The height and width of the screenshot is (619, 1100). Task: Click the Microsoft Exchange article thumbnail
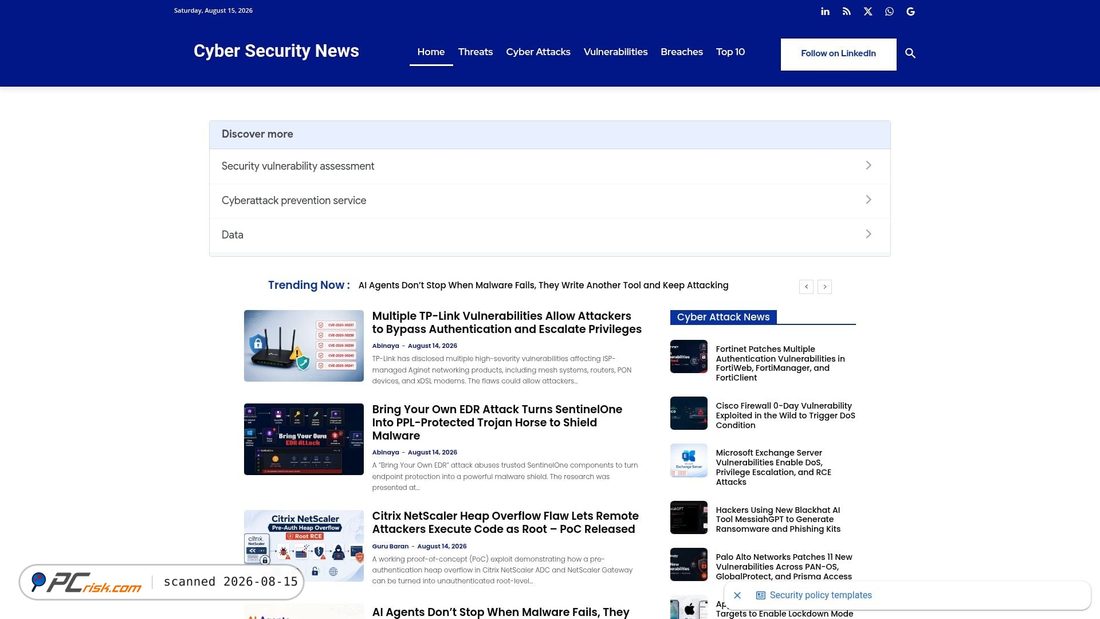click(689, 460)
